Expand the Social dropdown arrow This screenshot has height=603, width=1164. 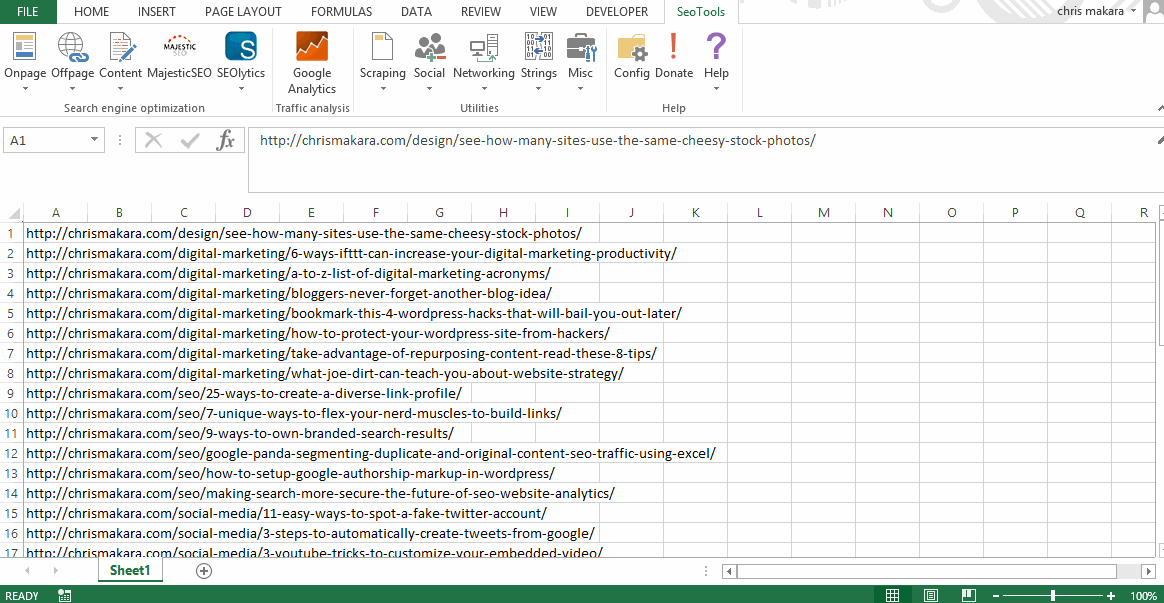click(x=429, y=88)
